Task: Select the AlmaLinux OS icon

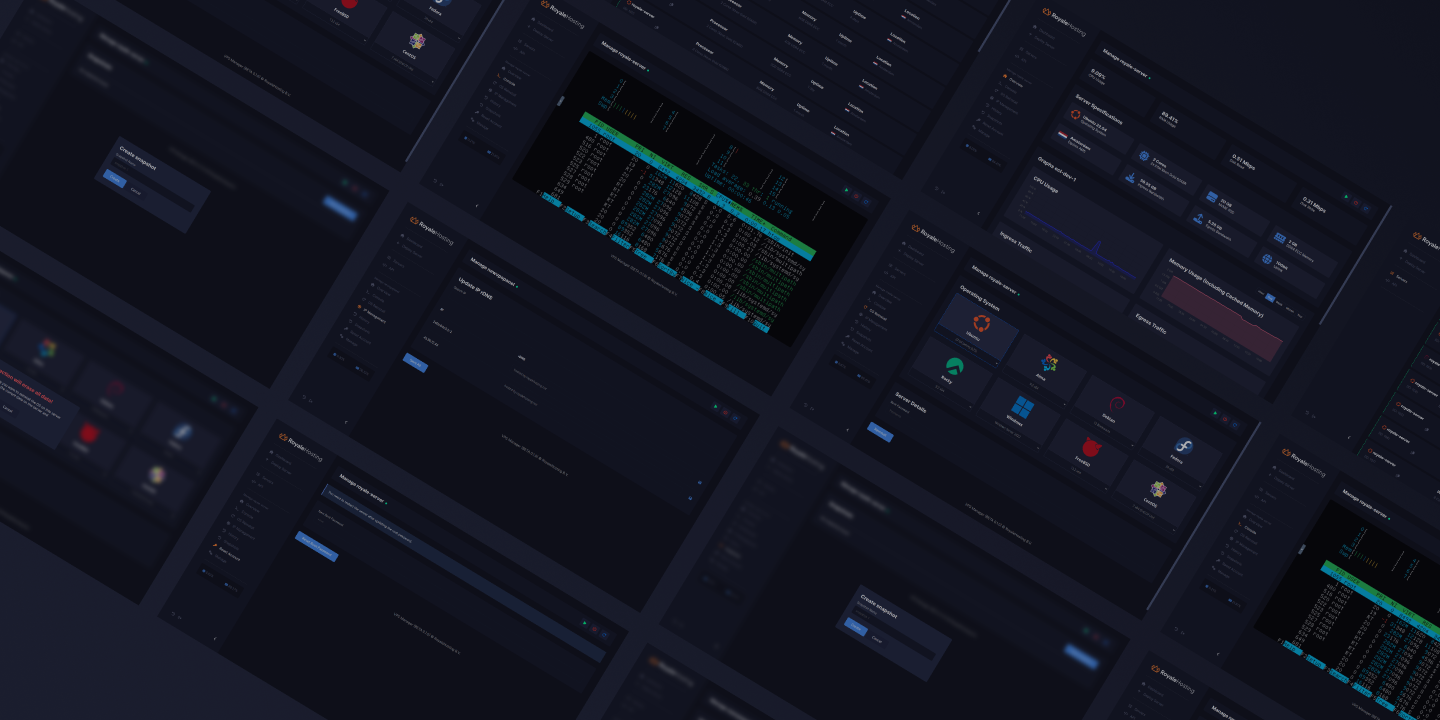Action: coord(1049,364)
